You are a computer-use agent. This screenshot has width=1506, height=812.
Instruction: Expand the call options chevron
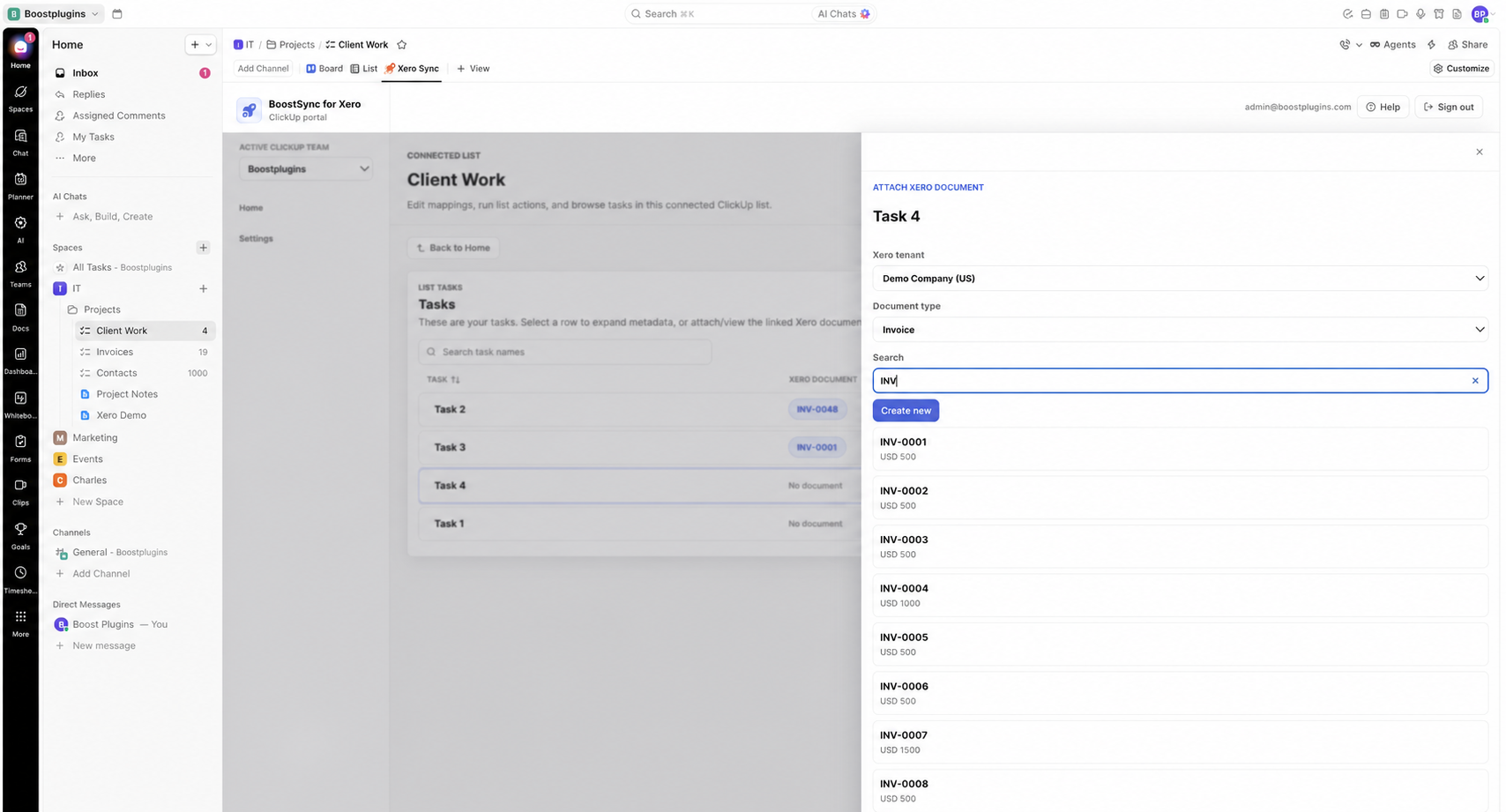click(x=1359, y=45)
